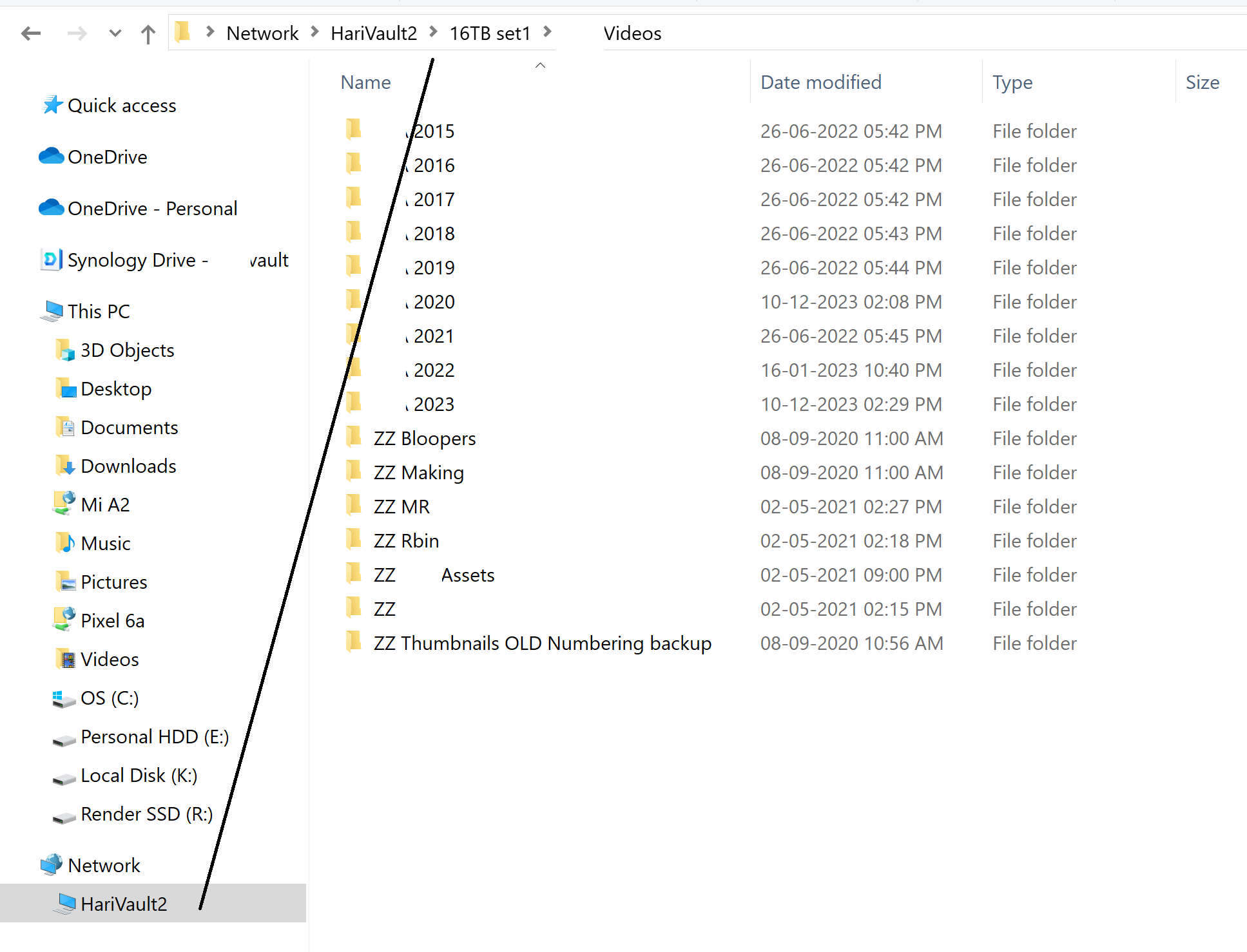Screen dimensions: 1247x952
Task: Click Network in address breadcrumb
Action: pos(262,33)
